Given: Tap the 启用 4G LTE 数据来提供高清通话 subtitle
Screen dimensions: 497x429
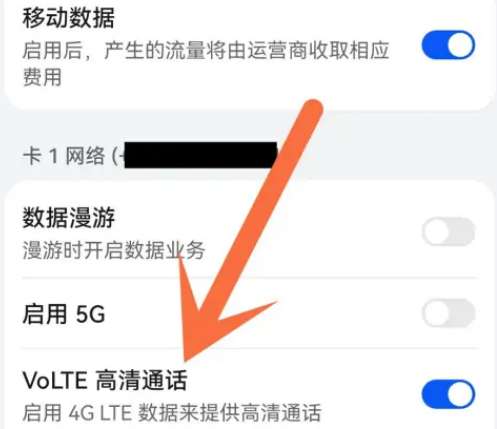Looking at the screenshot, I should point(172,412).
